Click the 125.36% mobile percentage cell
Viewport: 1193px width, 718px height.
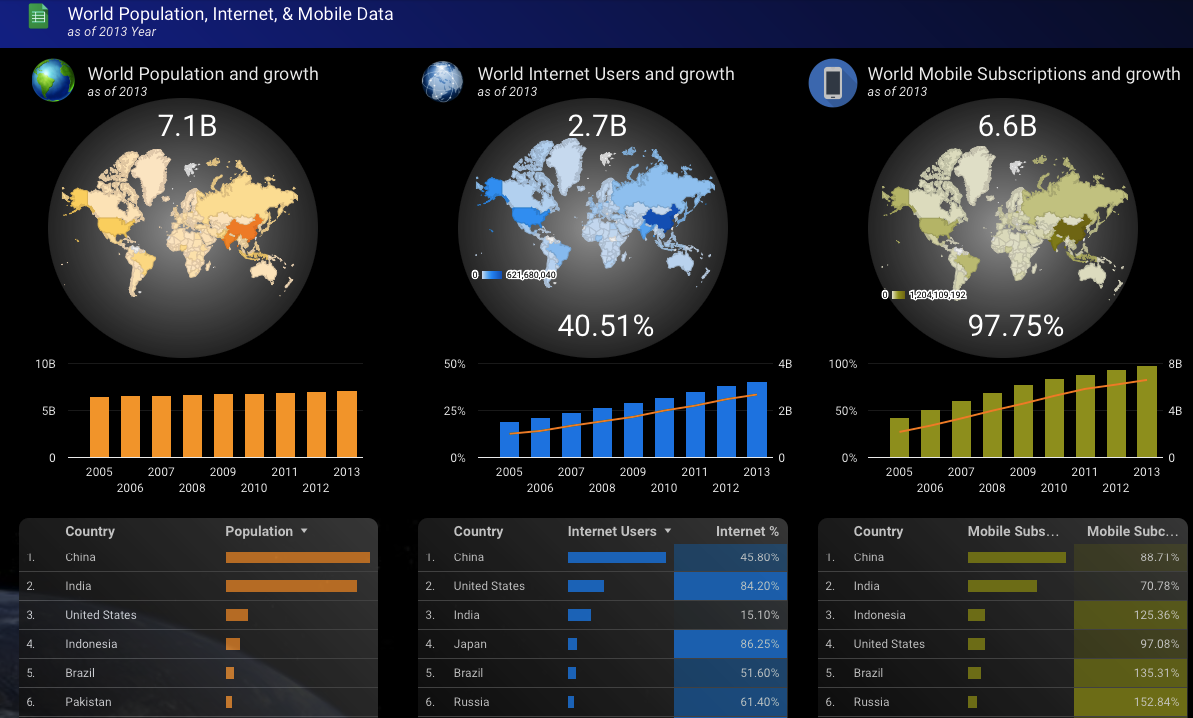click(x=1131, y=615)
